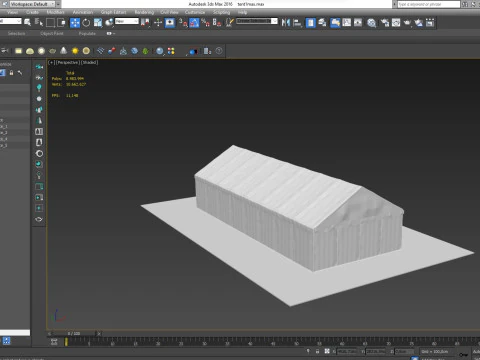The image size is (480, 360).
Task: Toggle Spinner Snap
Action: [x=217, y=22]
